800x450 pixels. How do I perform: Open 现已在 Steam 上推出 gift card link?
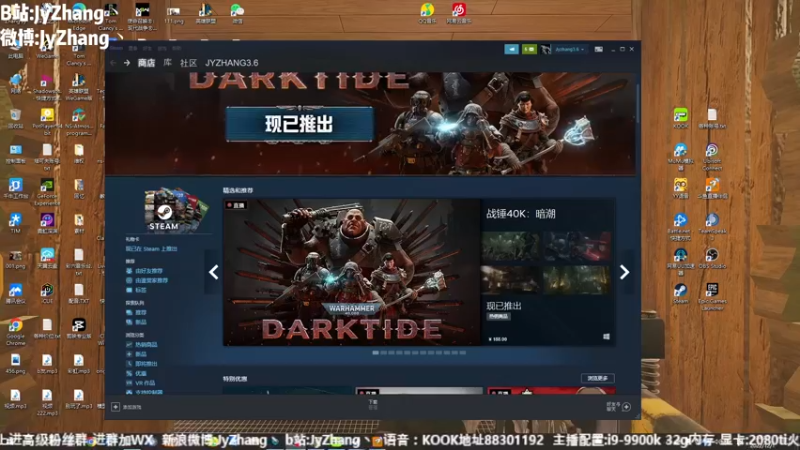[x=152, y=249]
